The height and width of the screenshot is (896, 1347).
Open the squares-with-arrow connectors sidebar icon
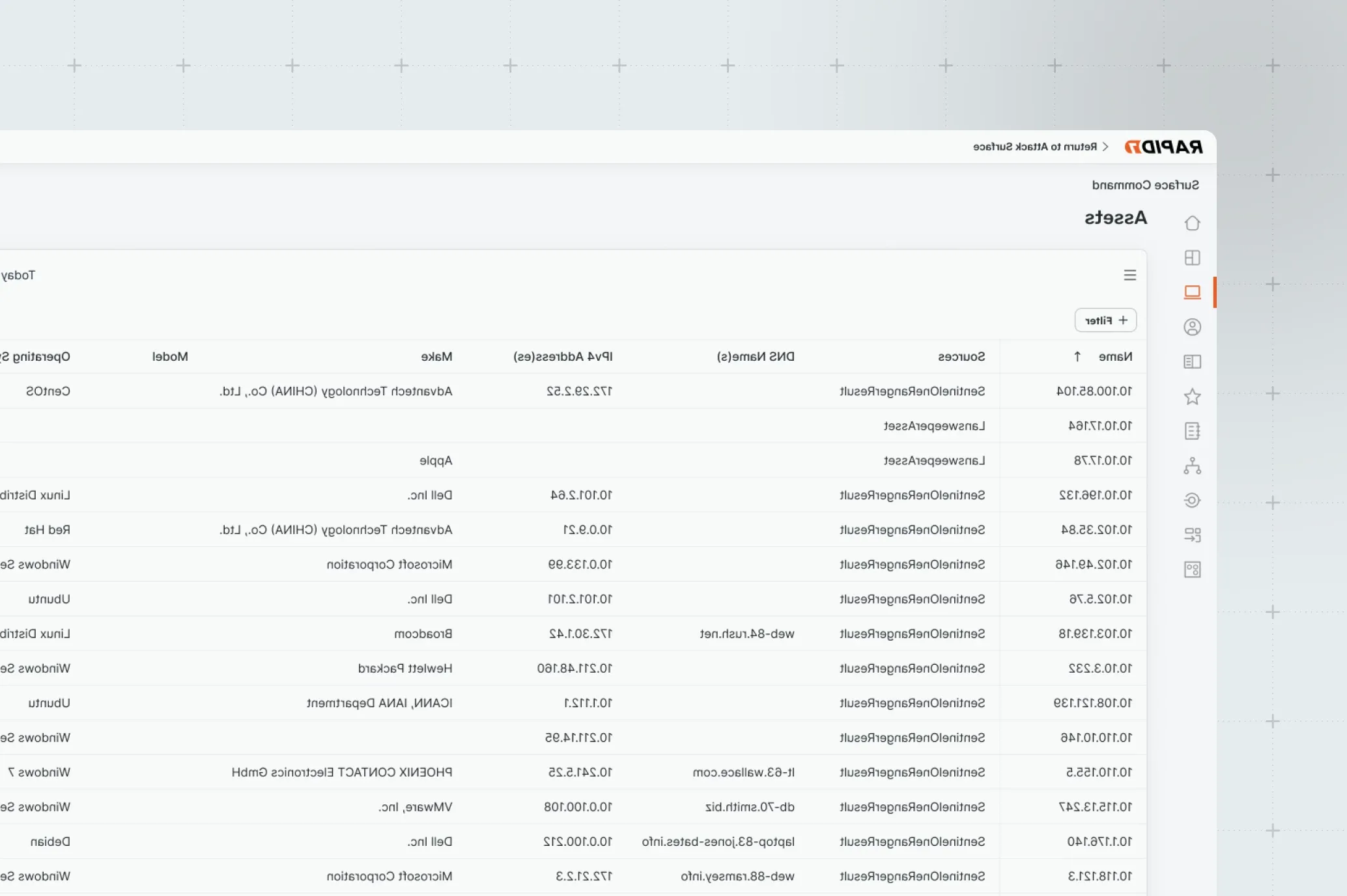pos(1192,535)
